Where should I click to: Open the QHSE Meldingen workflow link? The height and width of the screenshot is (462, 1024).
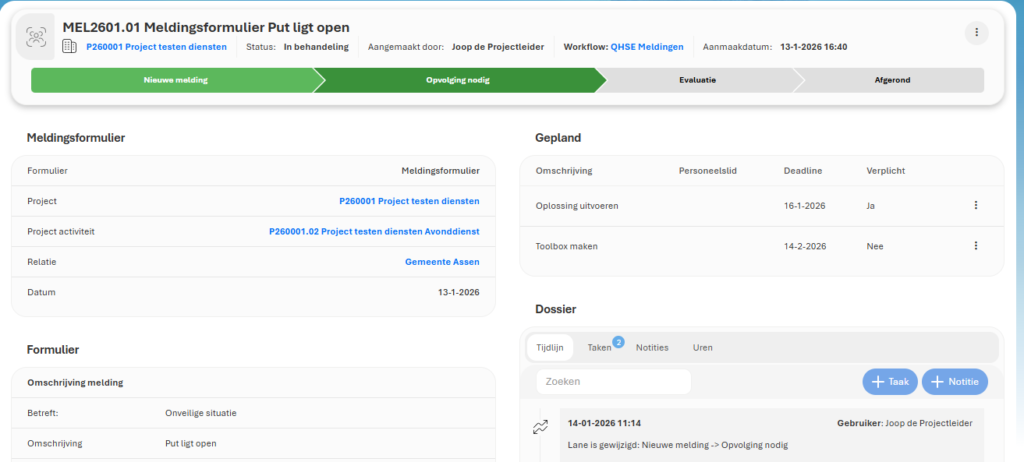pos(646,46)
